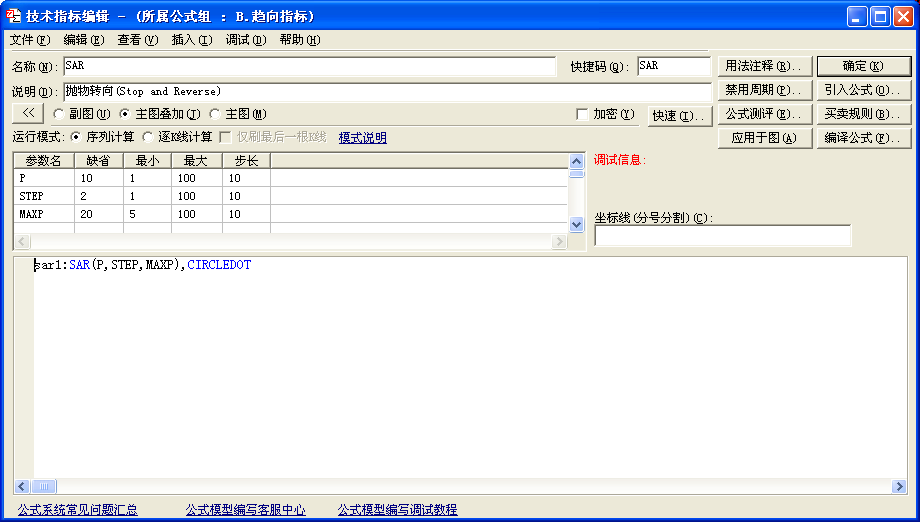Open the 文件 menu

[30, 40]
